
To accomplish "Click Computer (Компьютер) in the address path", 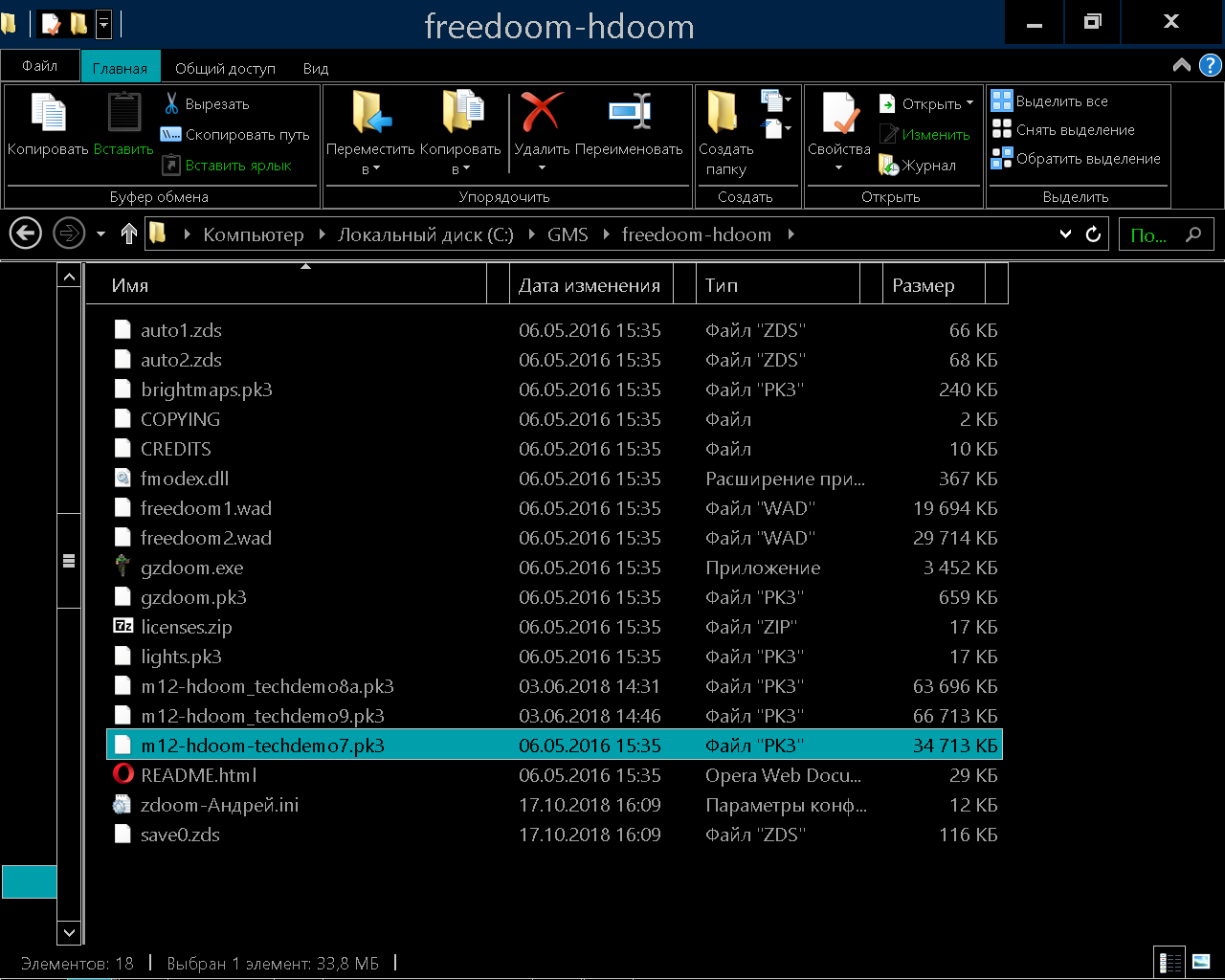I will pyautogui.click(x=254, y=234).
